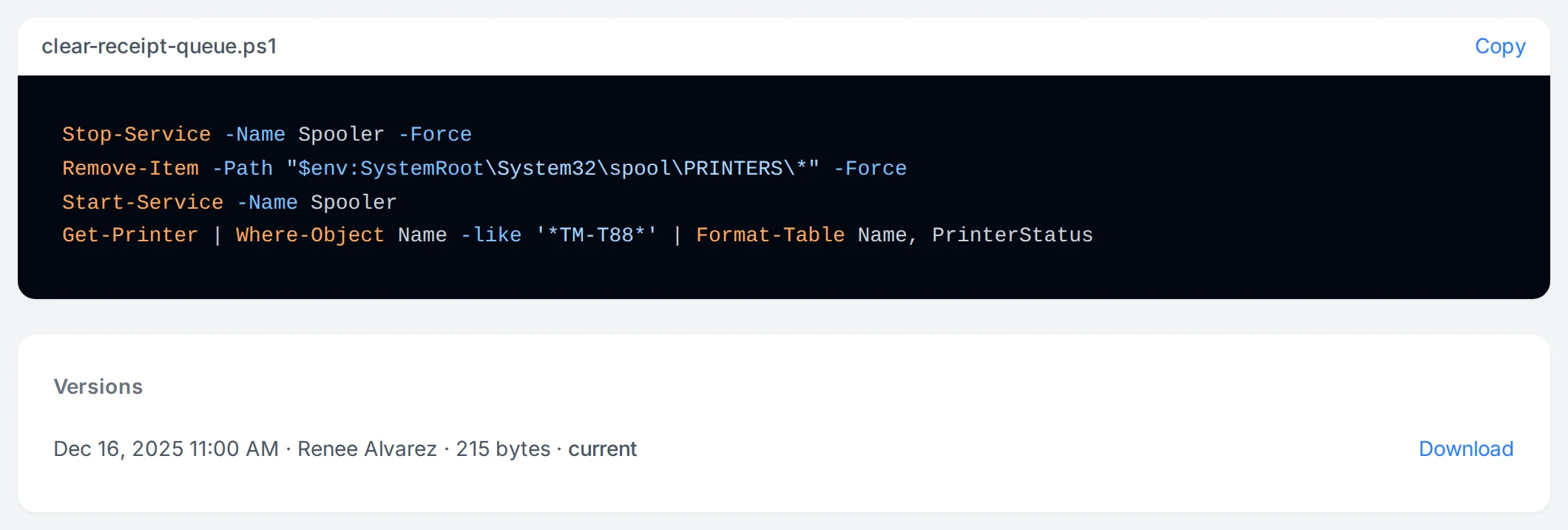Click the Versions heading

click(98, 386)
